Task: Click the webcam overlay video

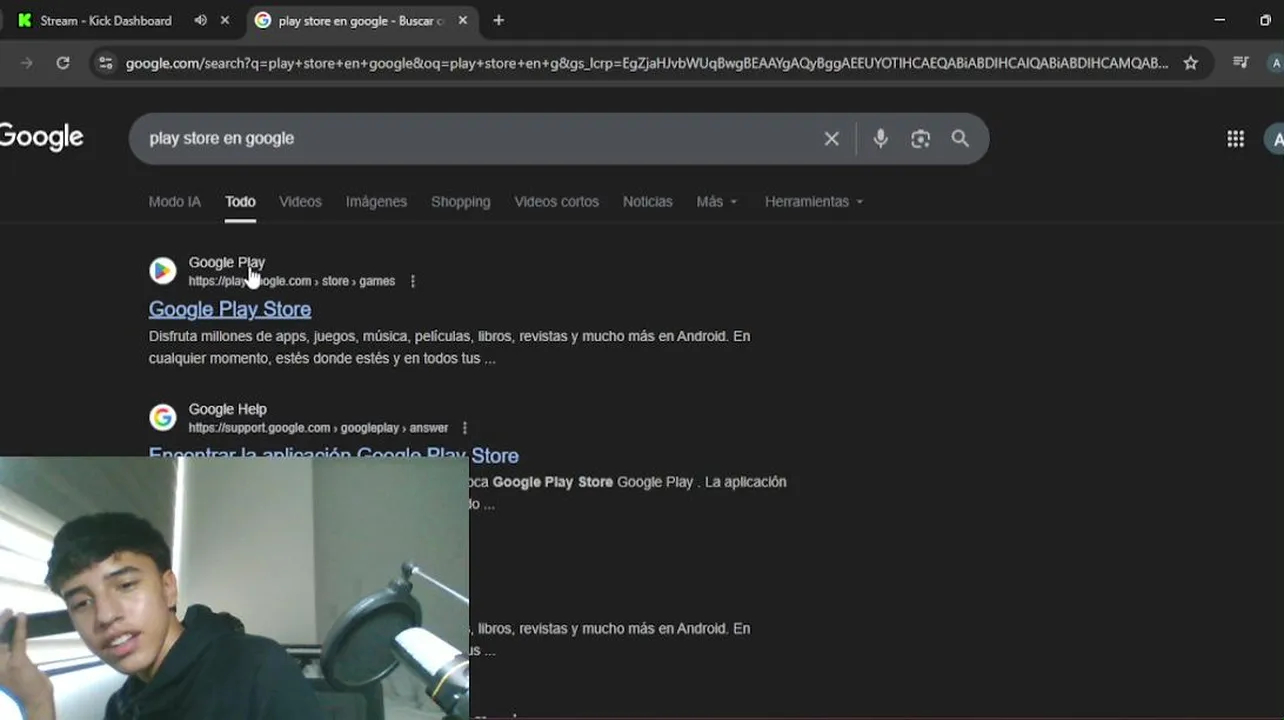Action: pyautogui.click(x=234, y=589)
